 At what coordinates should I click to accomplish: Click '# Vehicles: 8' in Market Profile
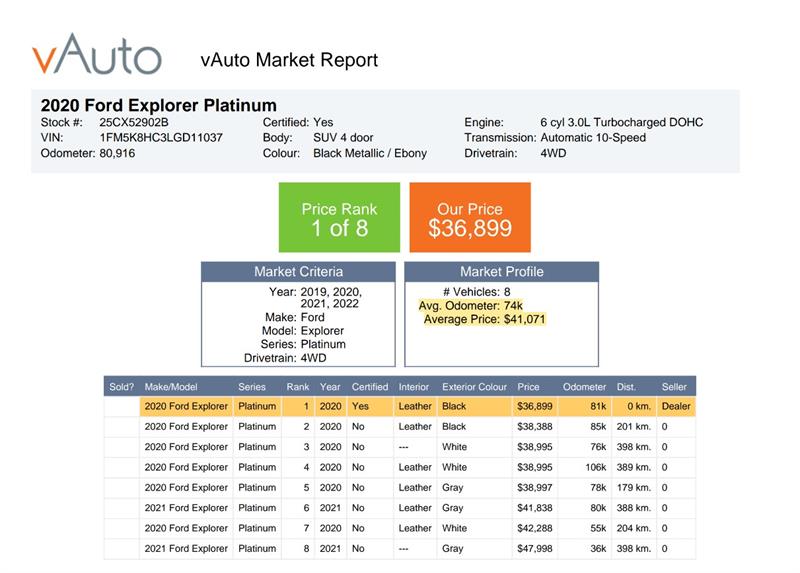coord(477,292)
